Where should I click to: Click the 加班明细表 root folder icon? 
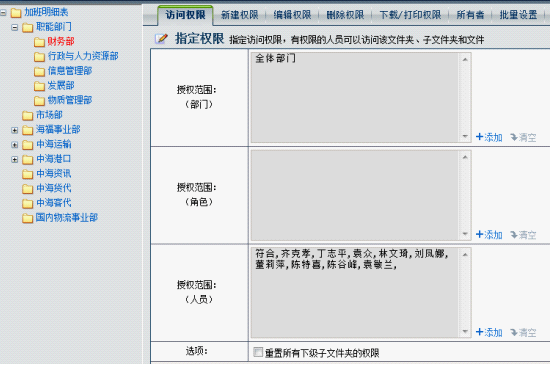tap(16, 13)
